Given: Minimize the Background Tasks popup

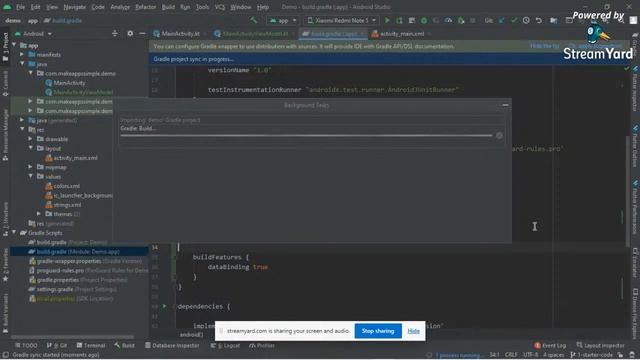Looking at the screenshot, I should (505, 105).
